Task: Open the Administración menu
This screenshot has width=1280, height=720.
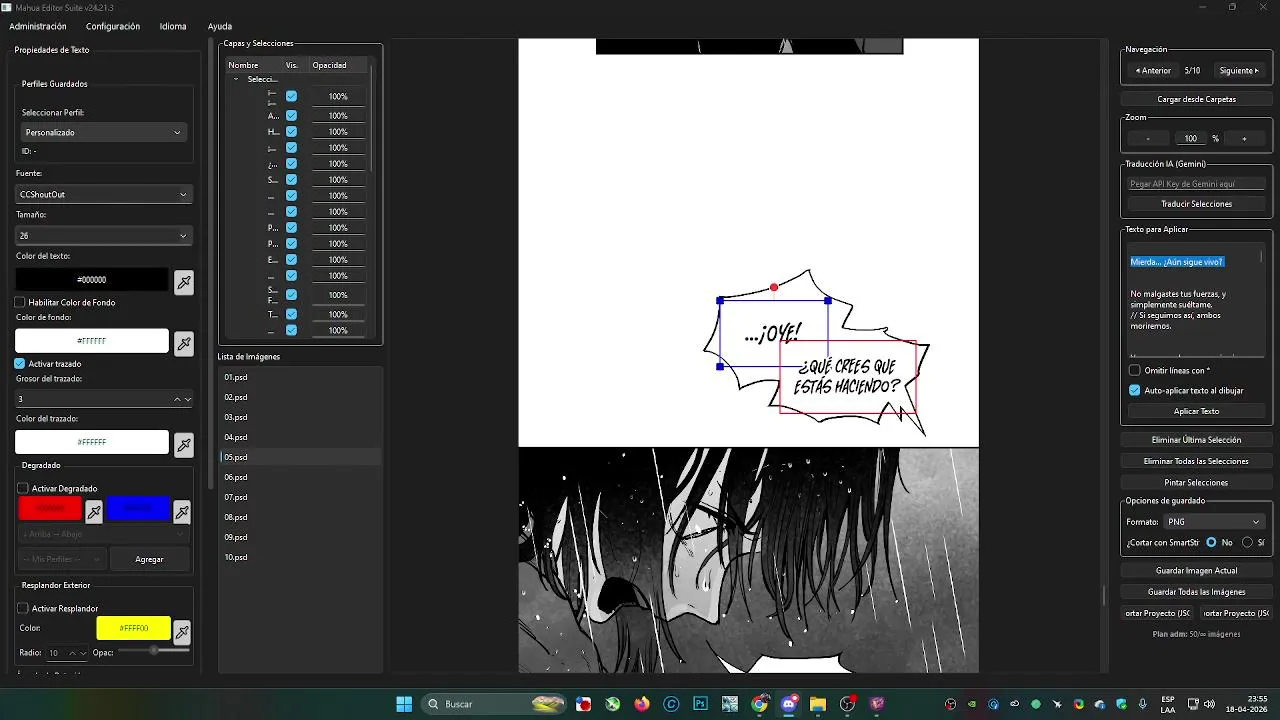Action: coord(38,26)
